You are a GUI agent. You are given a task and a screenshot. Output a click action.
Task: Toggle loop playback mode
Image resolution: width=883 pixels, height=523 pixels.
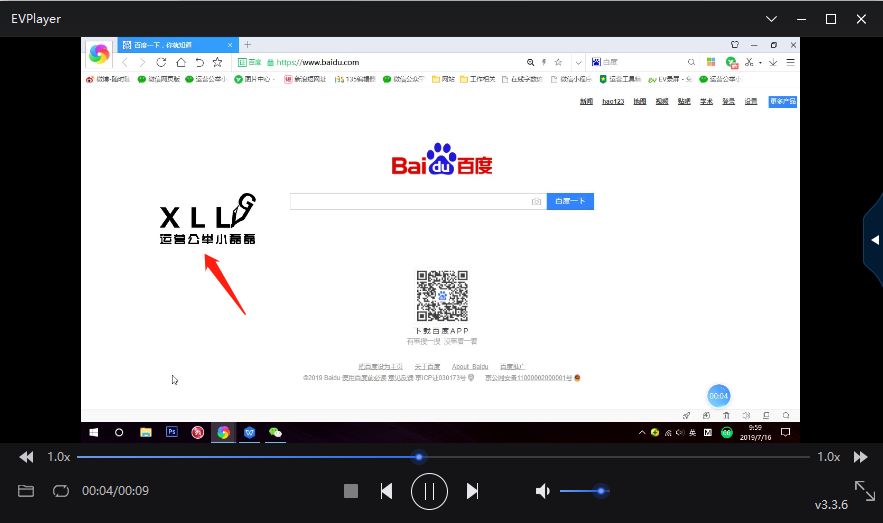61,491
